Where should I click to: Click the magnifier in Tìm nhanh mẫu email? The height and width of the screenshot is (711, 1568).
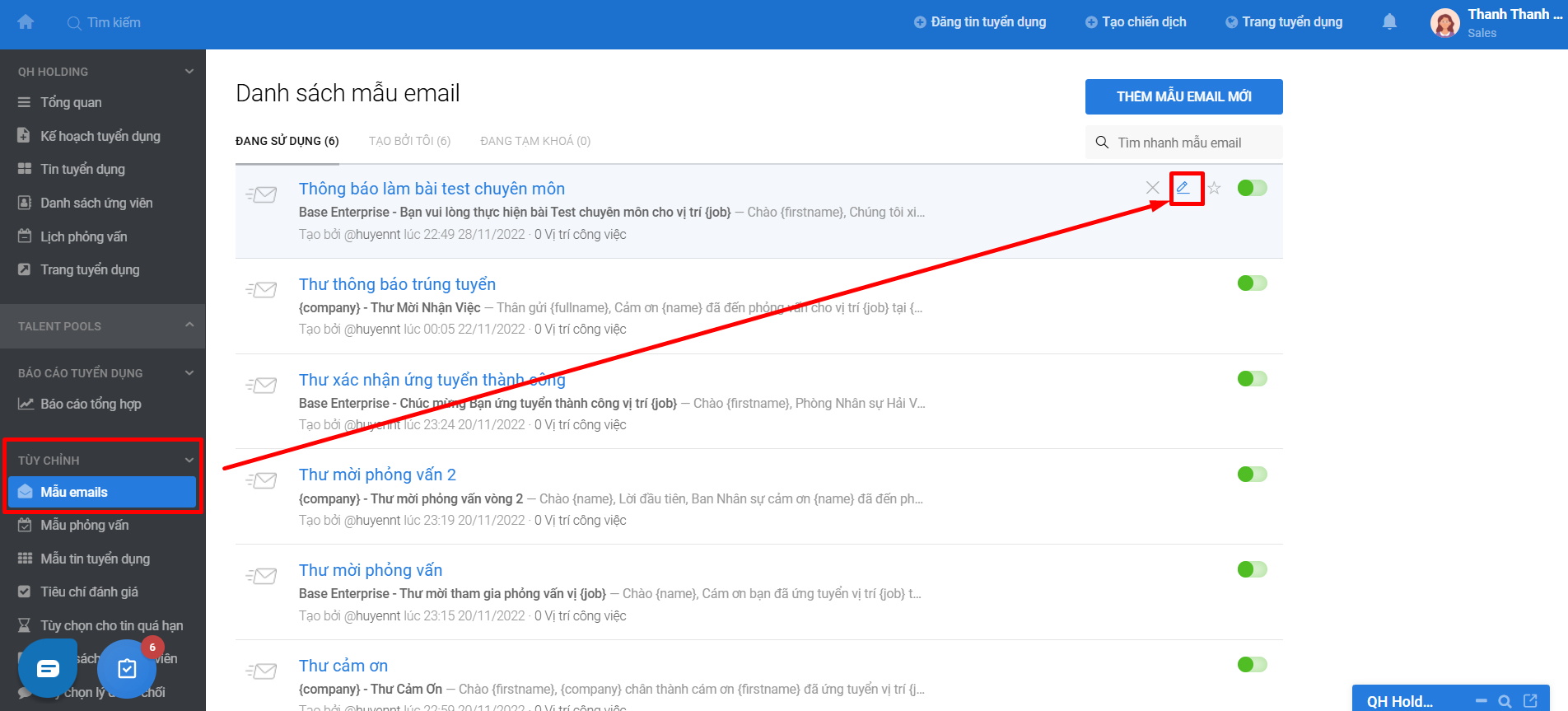point(1102,143)
